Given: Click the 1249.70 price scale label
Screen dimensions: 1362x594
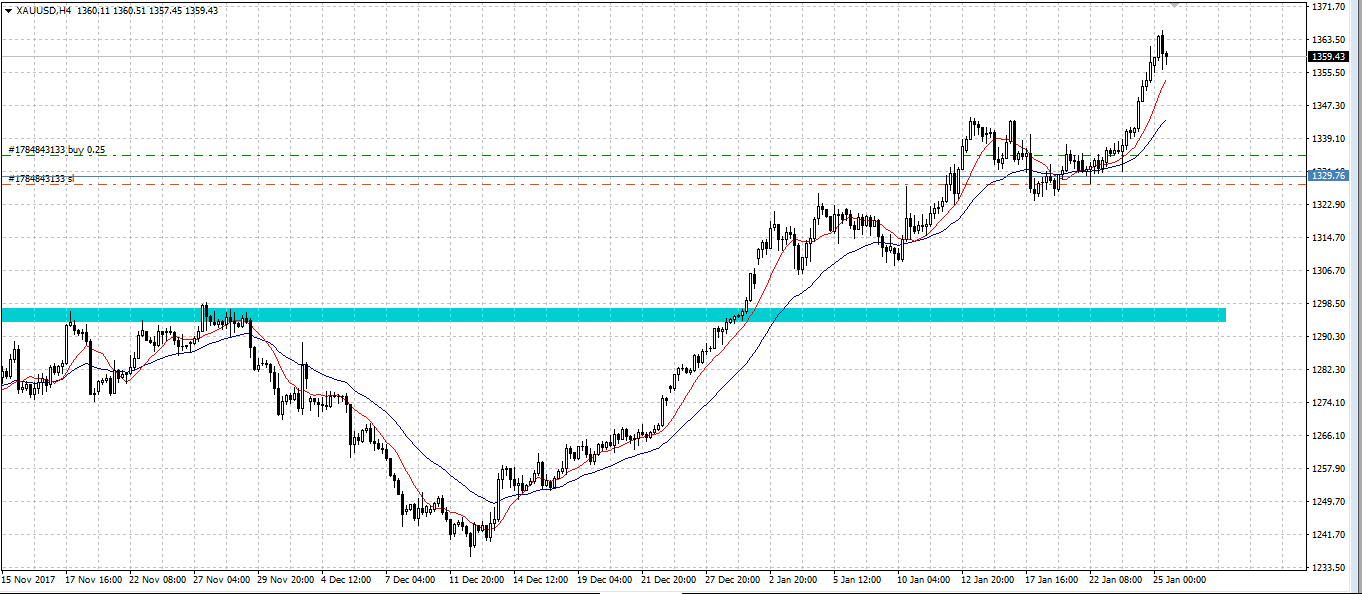Looking at the screenshot, I should click(1327, 502).
